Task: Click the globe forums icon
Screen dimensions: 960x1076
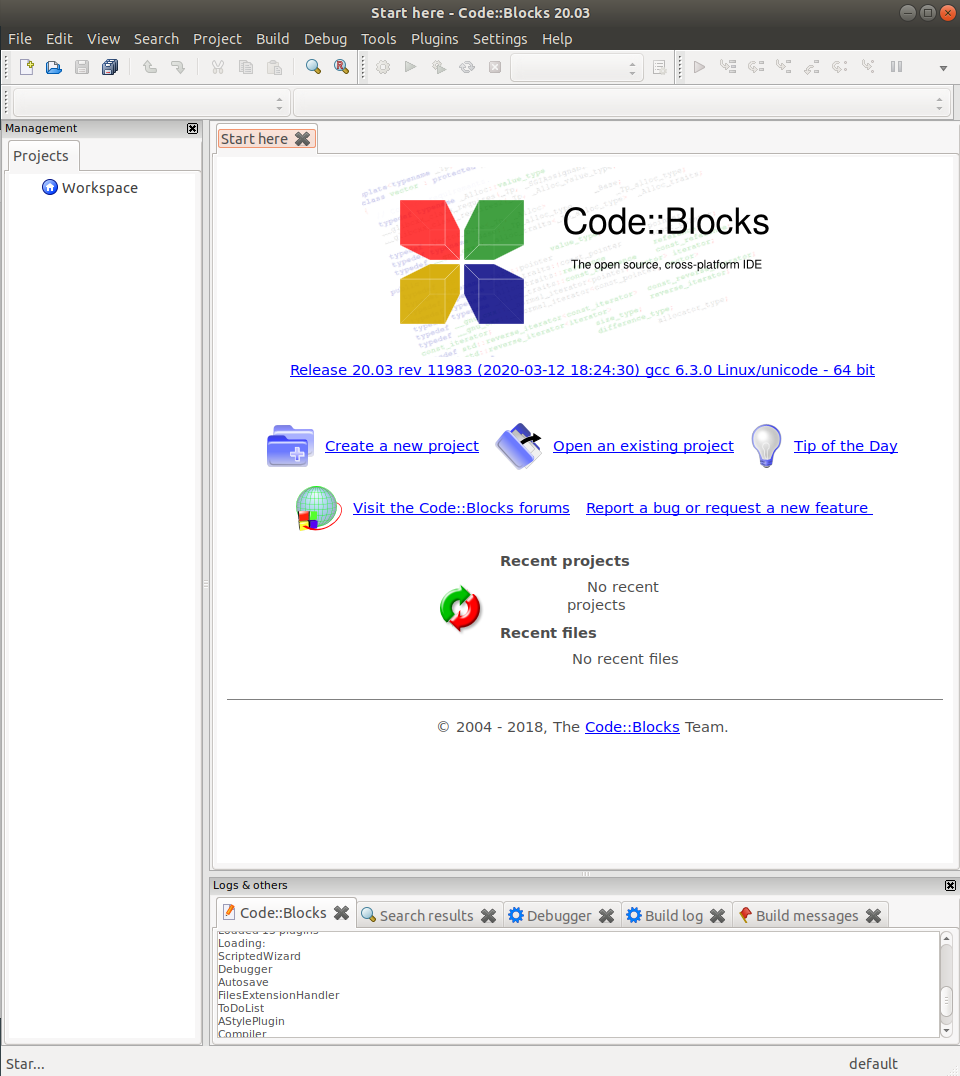Action: (x=318, y=508)
